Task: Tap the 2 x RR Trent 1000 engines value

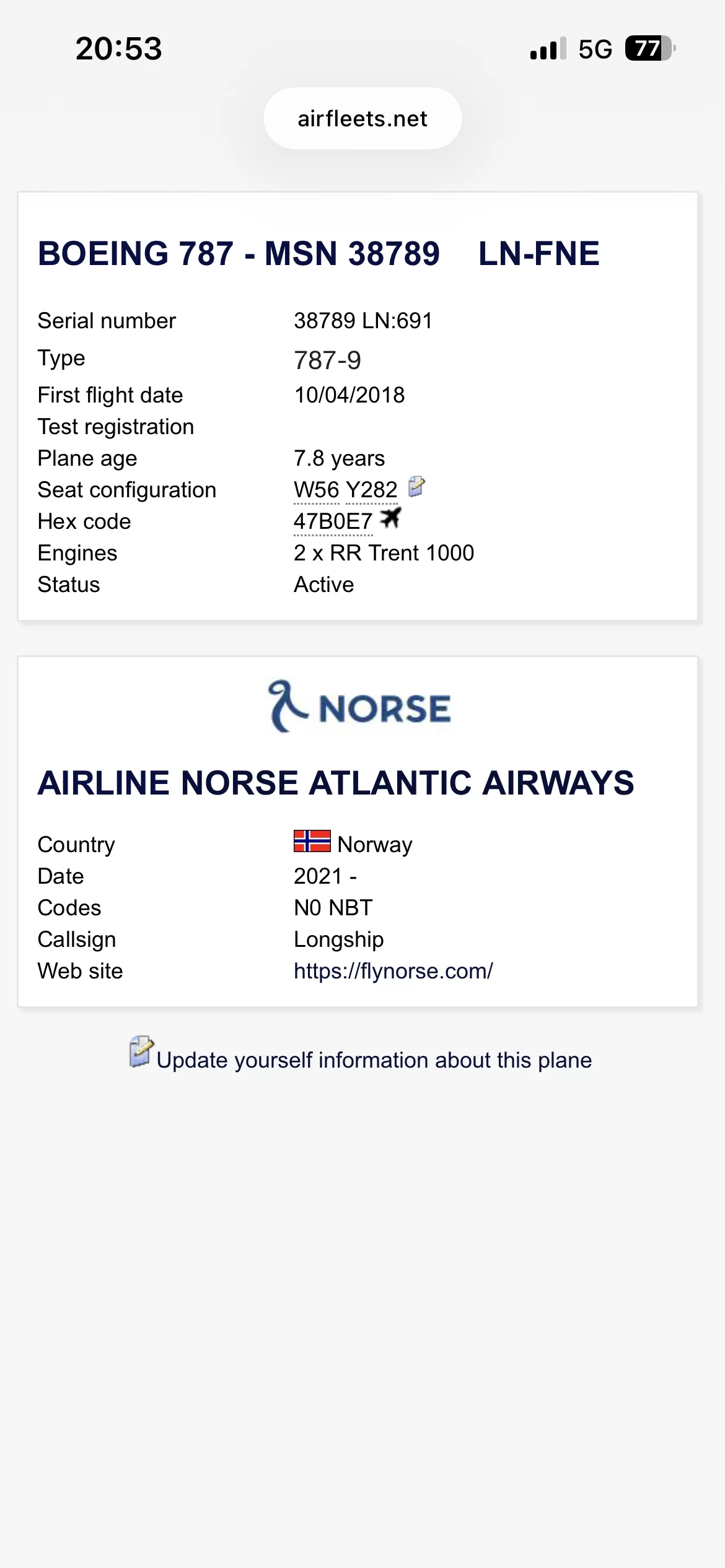Action: pyautogui.click(x=384, y=553)
